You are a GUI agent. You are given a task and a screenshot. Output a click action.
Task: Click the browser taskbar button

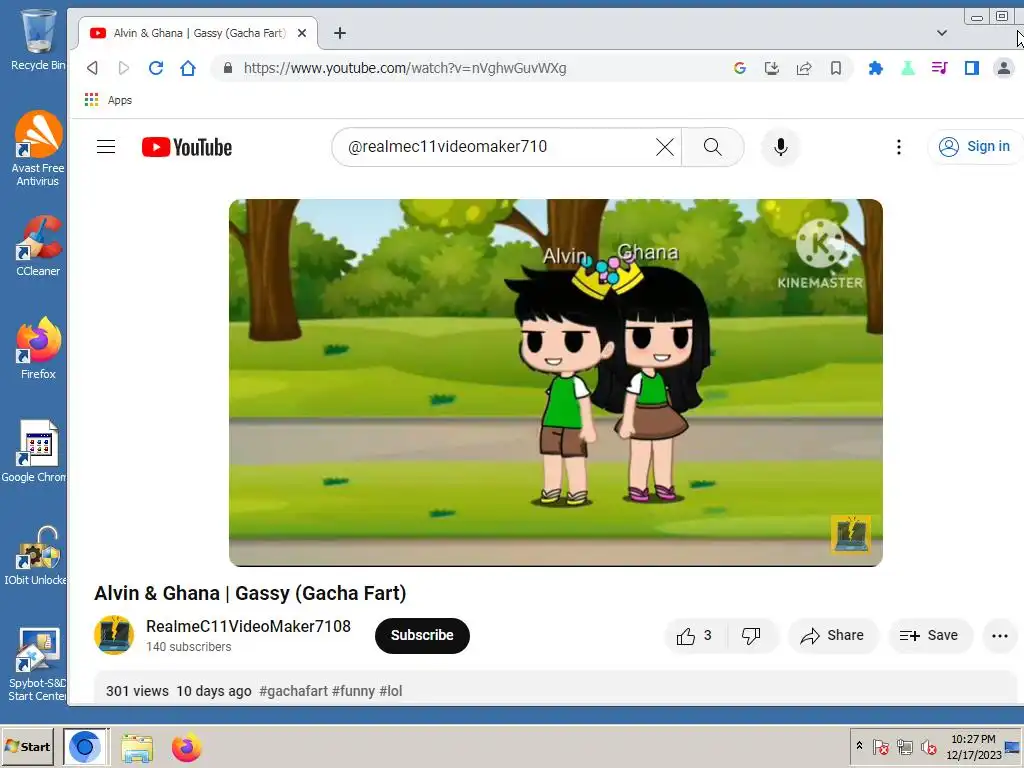(86, 746)
